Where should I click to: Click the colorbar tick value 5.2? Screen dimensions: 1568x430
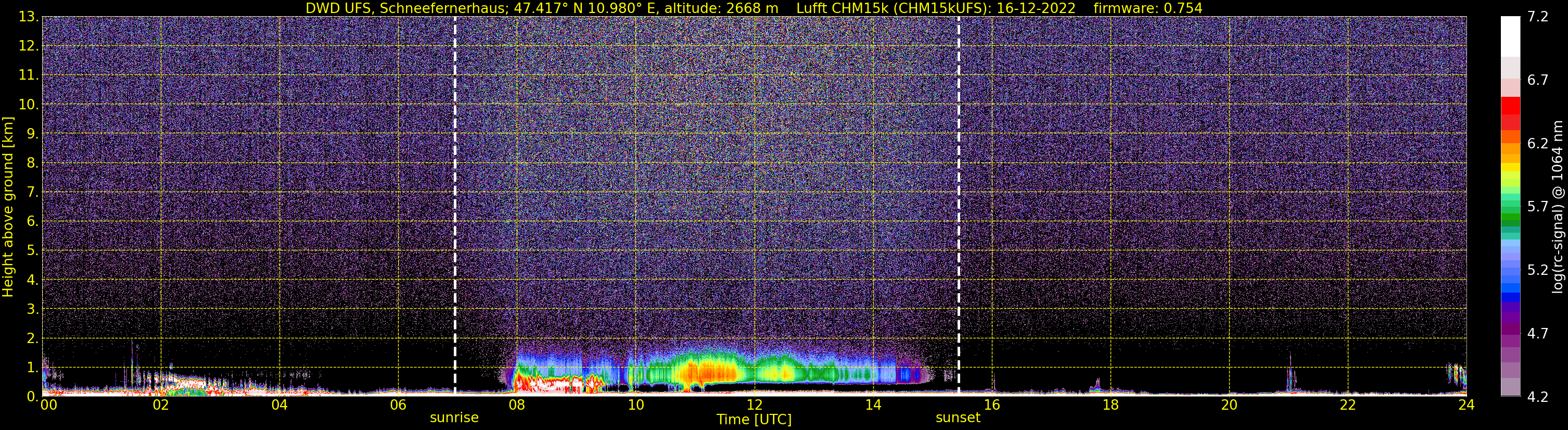coord(1538,270)
